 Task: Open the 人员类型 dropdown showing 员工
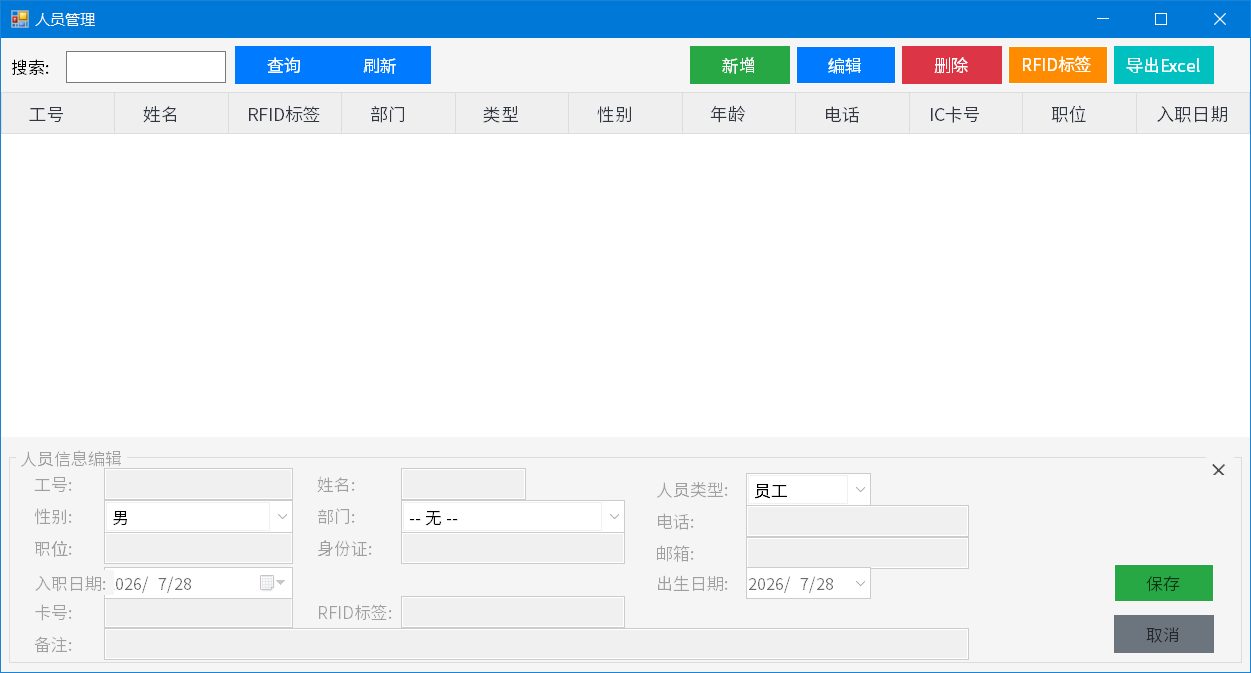(x=808, y=490)
